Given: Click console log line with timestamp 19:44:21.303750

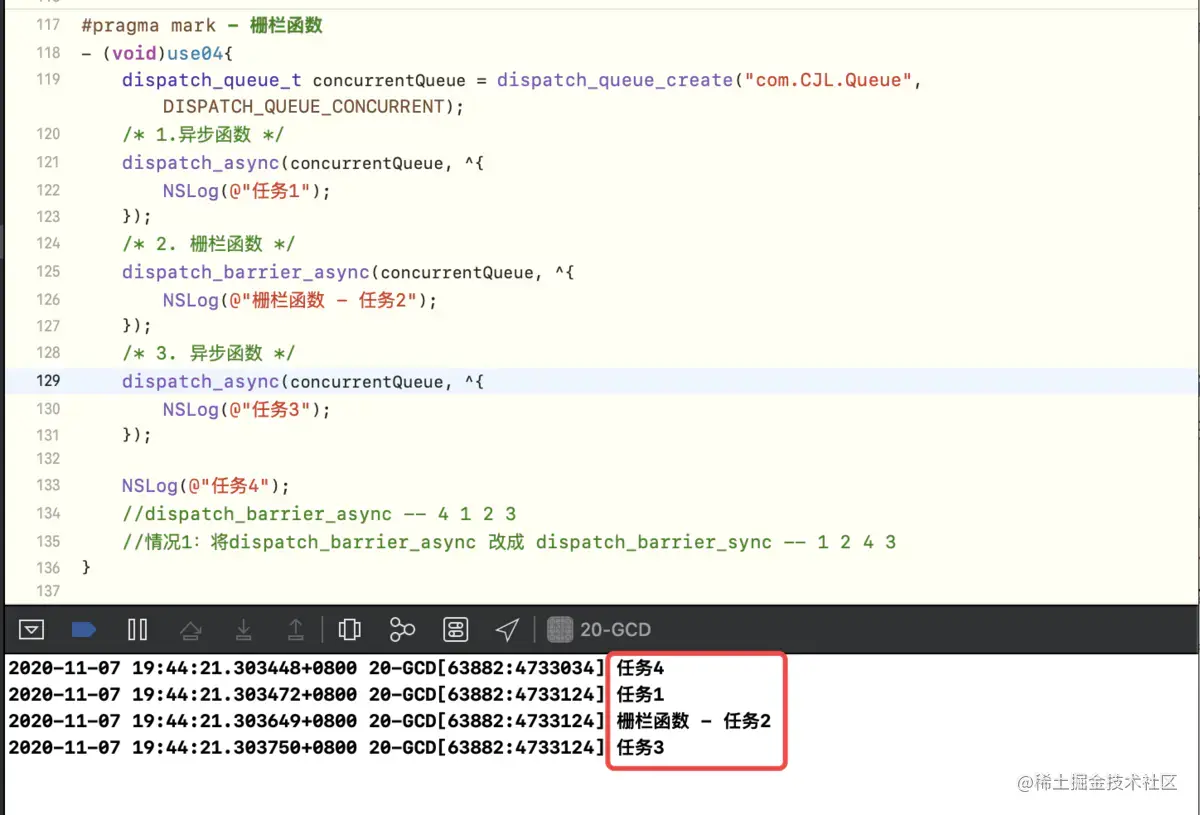Looking at the screenshot, I should pyautogui.click(x=336, y=747).
